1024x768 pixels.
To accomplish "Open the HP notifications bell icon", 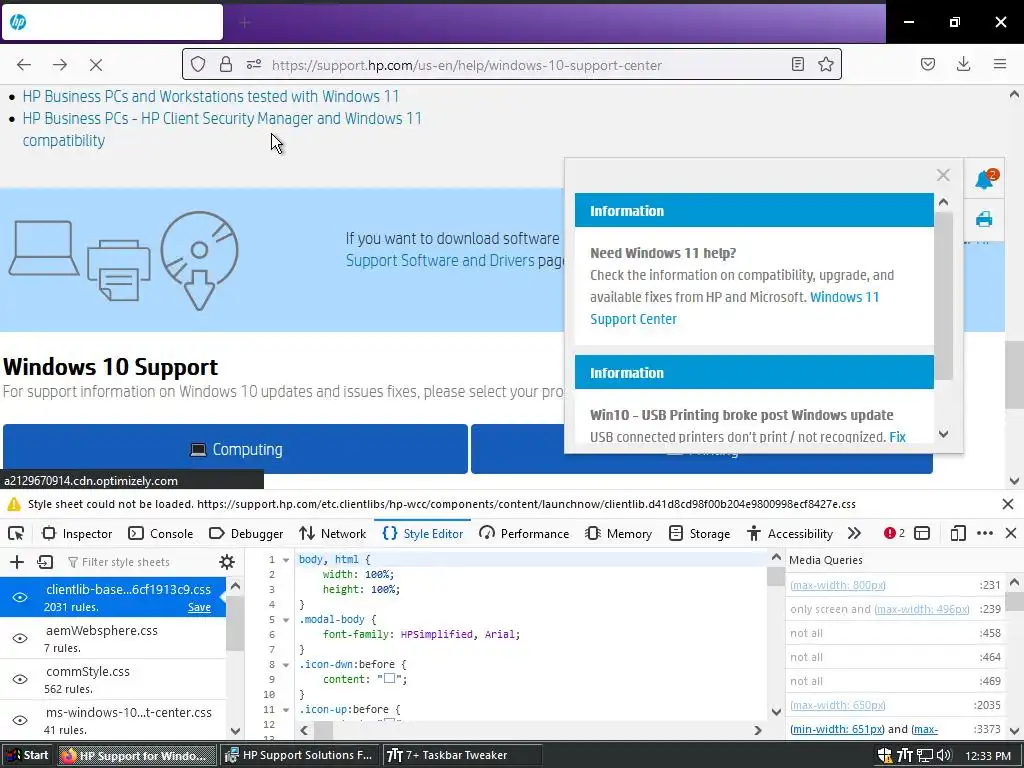I will point(985,179).
